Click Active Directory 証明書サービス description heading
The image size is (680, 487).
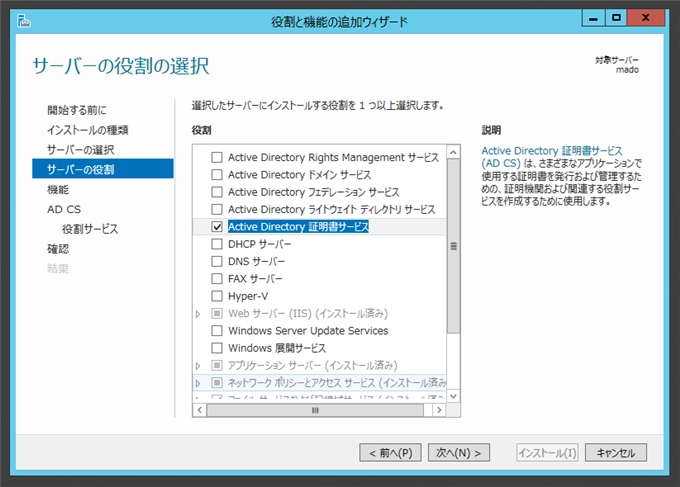tap(552, 157)
